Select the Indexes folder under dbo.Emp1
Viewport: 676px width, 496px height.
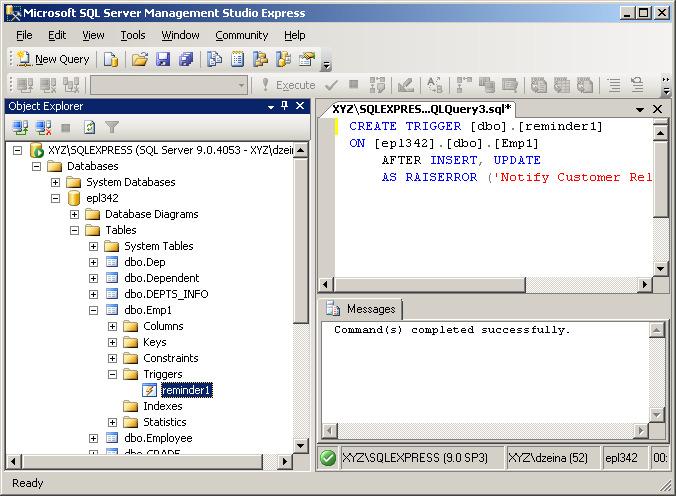(x=163, y=406)
